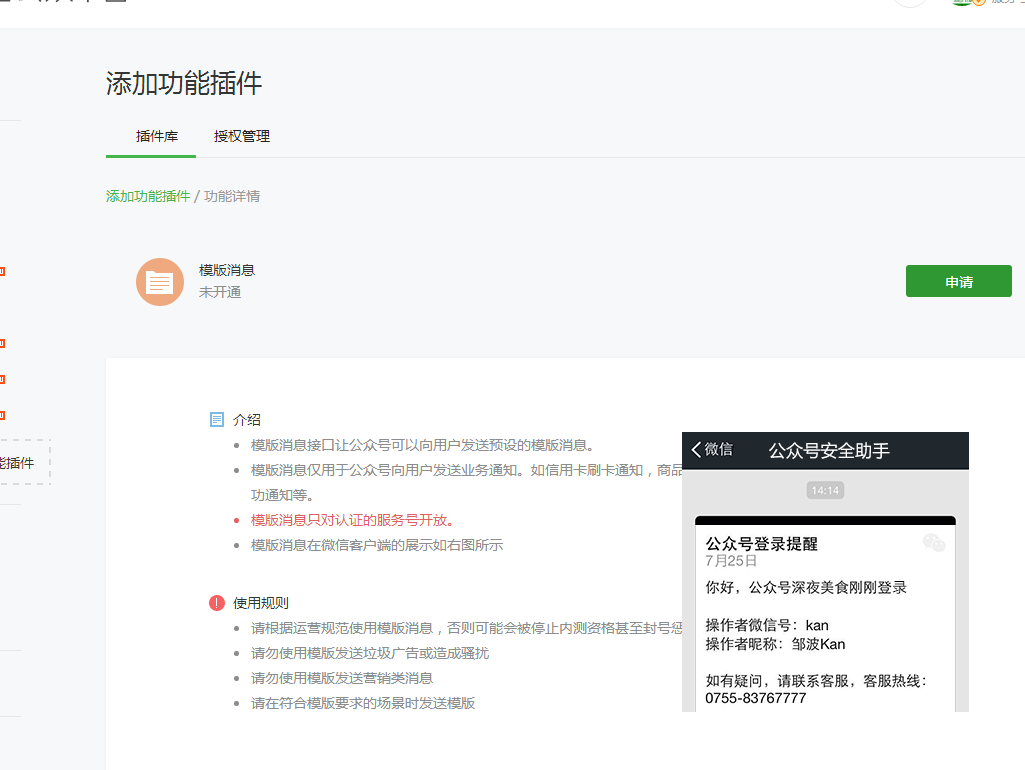Open the 授权管理 tab
The width and height of the screenshot is (1025, 770).
click(x=242, y=136)
